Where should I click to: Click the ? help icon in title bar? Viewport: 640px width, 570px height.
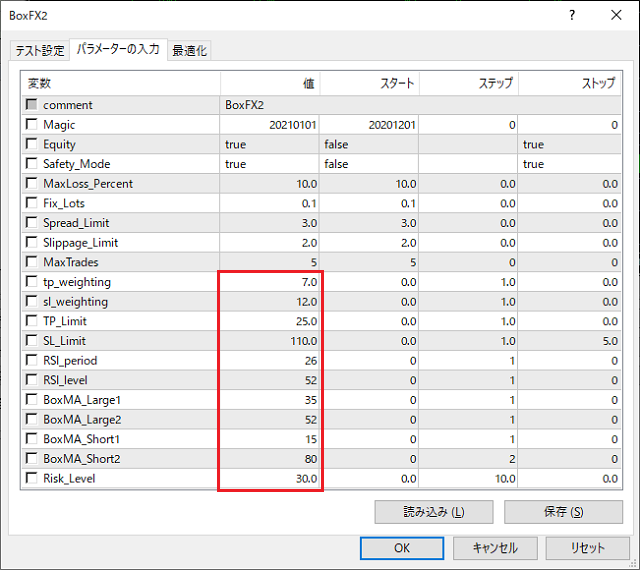[572, 16]
